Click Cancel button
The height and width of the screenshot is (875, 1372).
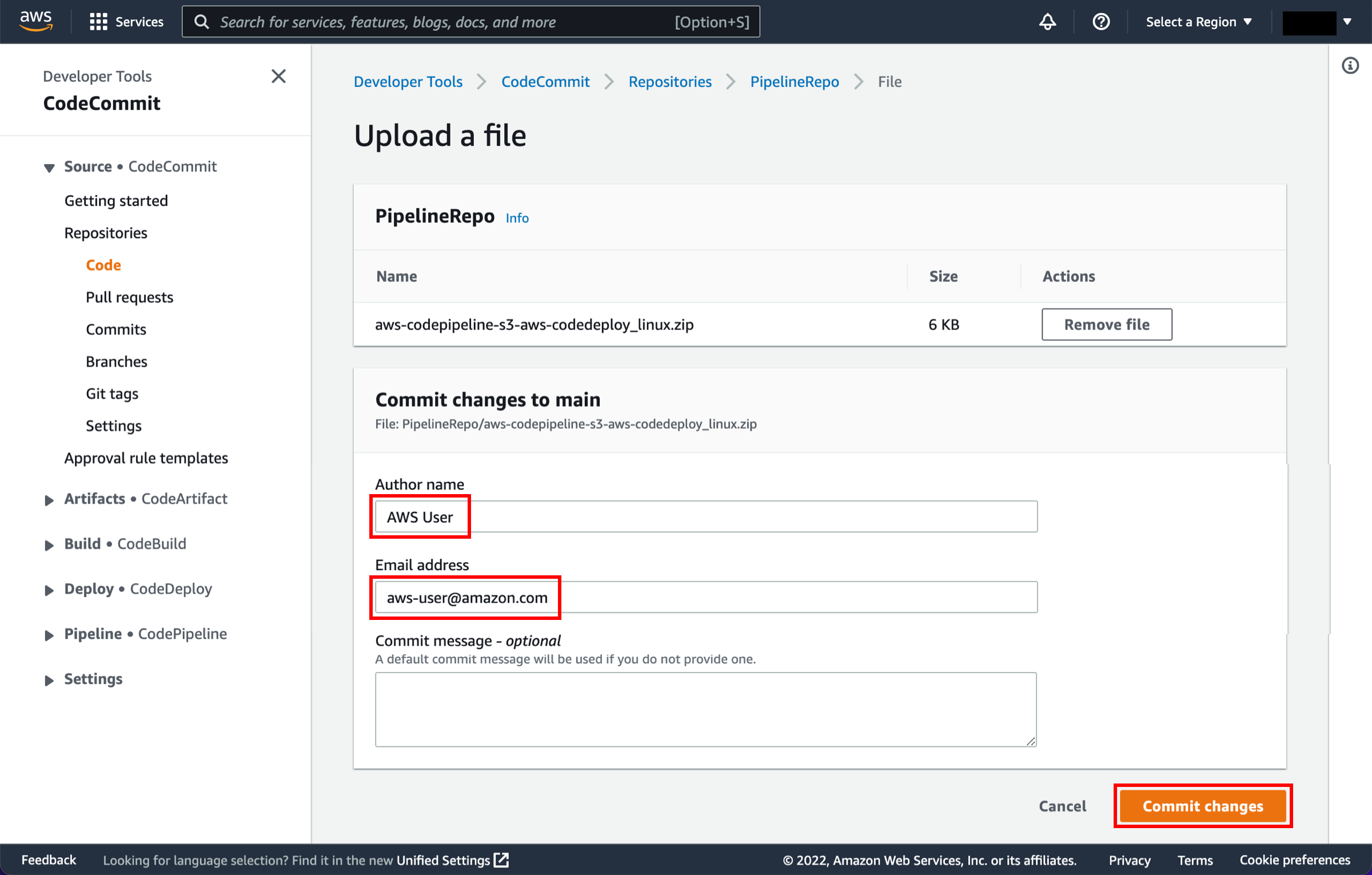(x=1062, y=806)
